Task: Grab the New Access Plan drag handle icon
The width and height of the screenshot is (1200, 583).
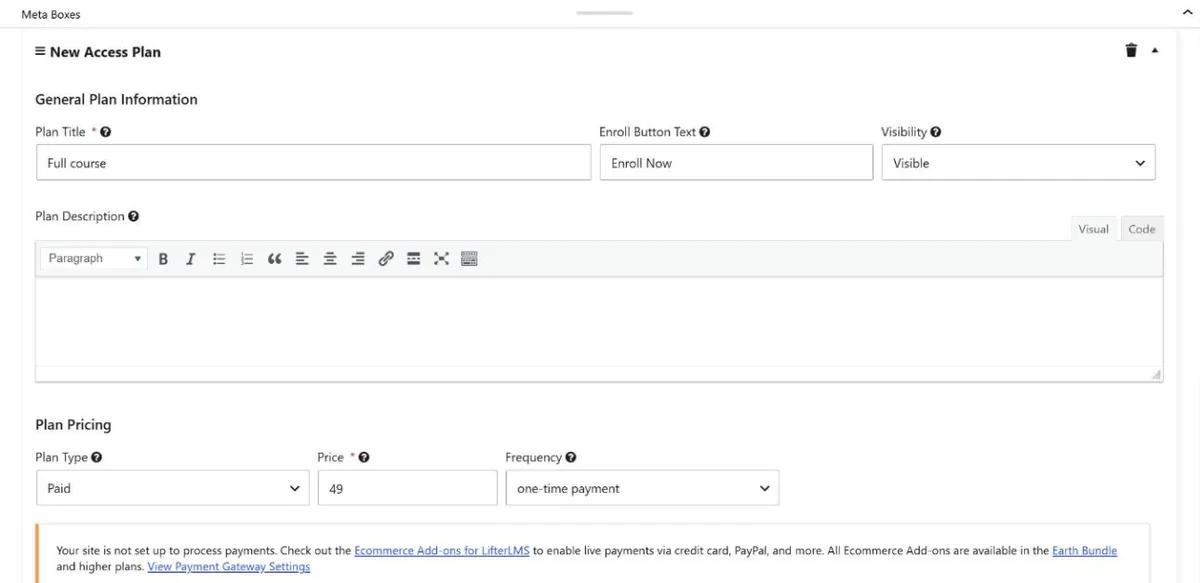Action: (x=40, y=51)
